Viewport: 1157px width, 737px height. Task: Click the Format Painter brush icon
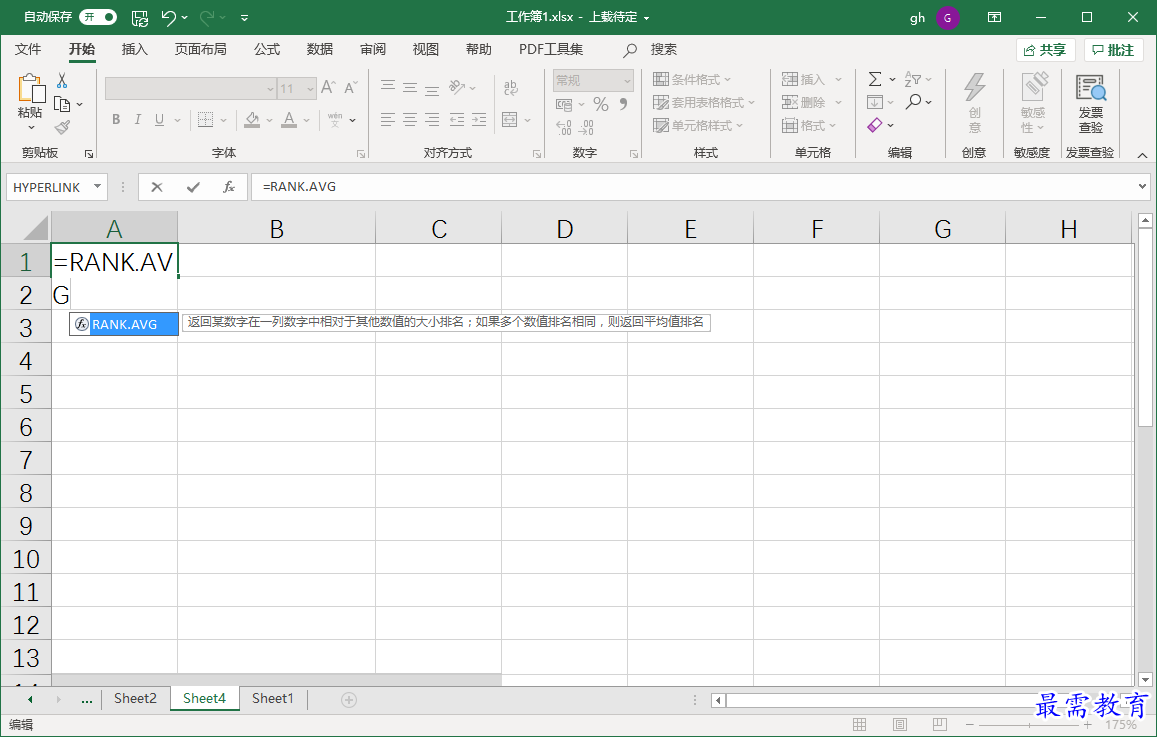63,128
